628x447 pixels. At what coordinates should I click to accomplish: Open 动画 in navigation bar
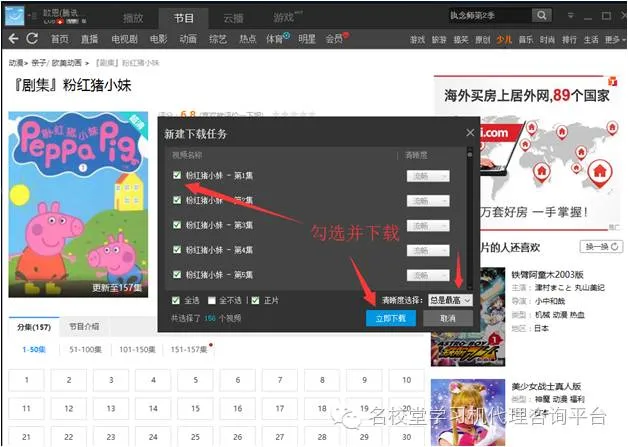[x=188, y=39]
